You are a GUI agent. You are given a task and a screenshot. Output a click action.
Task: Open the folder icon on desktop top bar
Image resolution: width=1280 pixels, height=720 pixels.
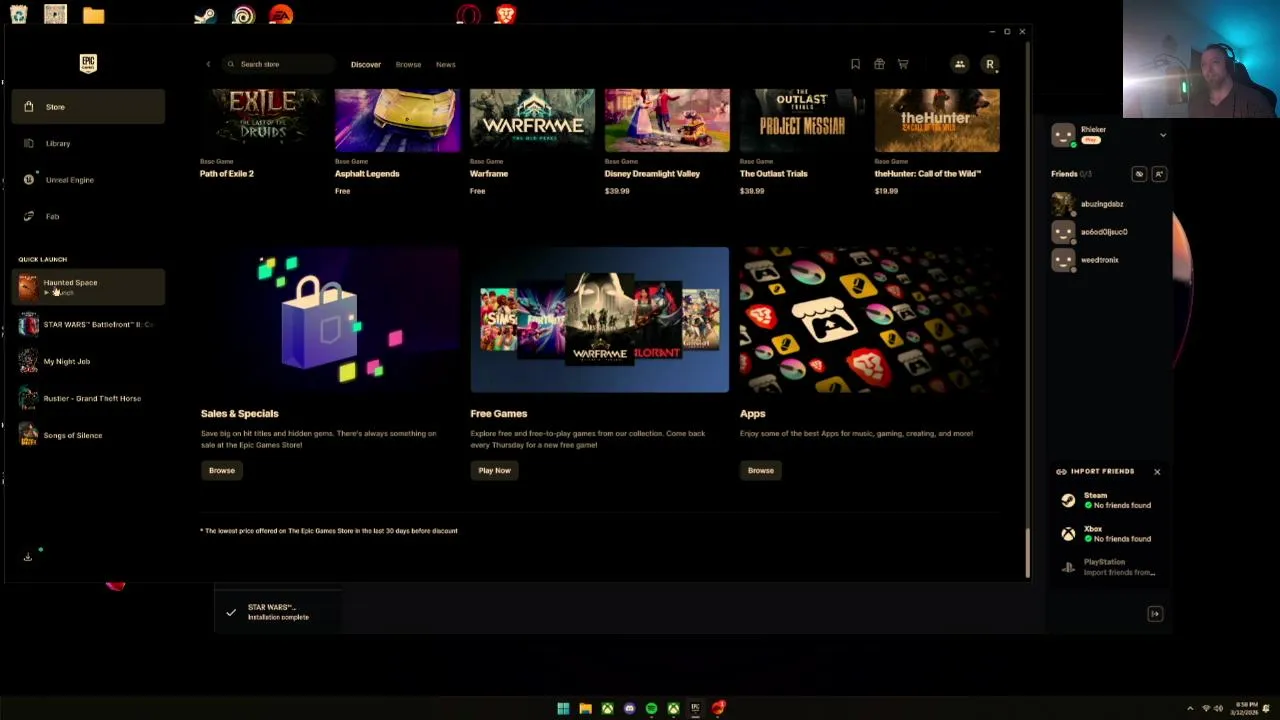click(x=93, y=15)
